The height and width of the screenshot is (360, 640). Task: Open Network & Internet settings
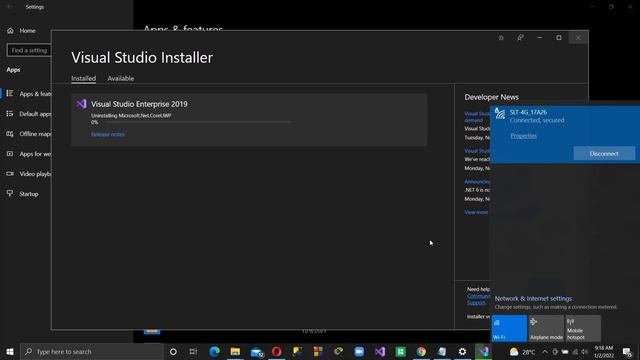[533, 298]
